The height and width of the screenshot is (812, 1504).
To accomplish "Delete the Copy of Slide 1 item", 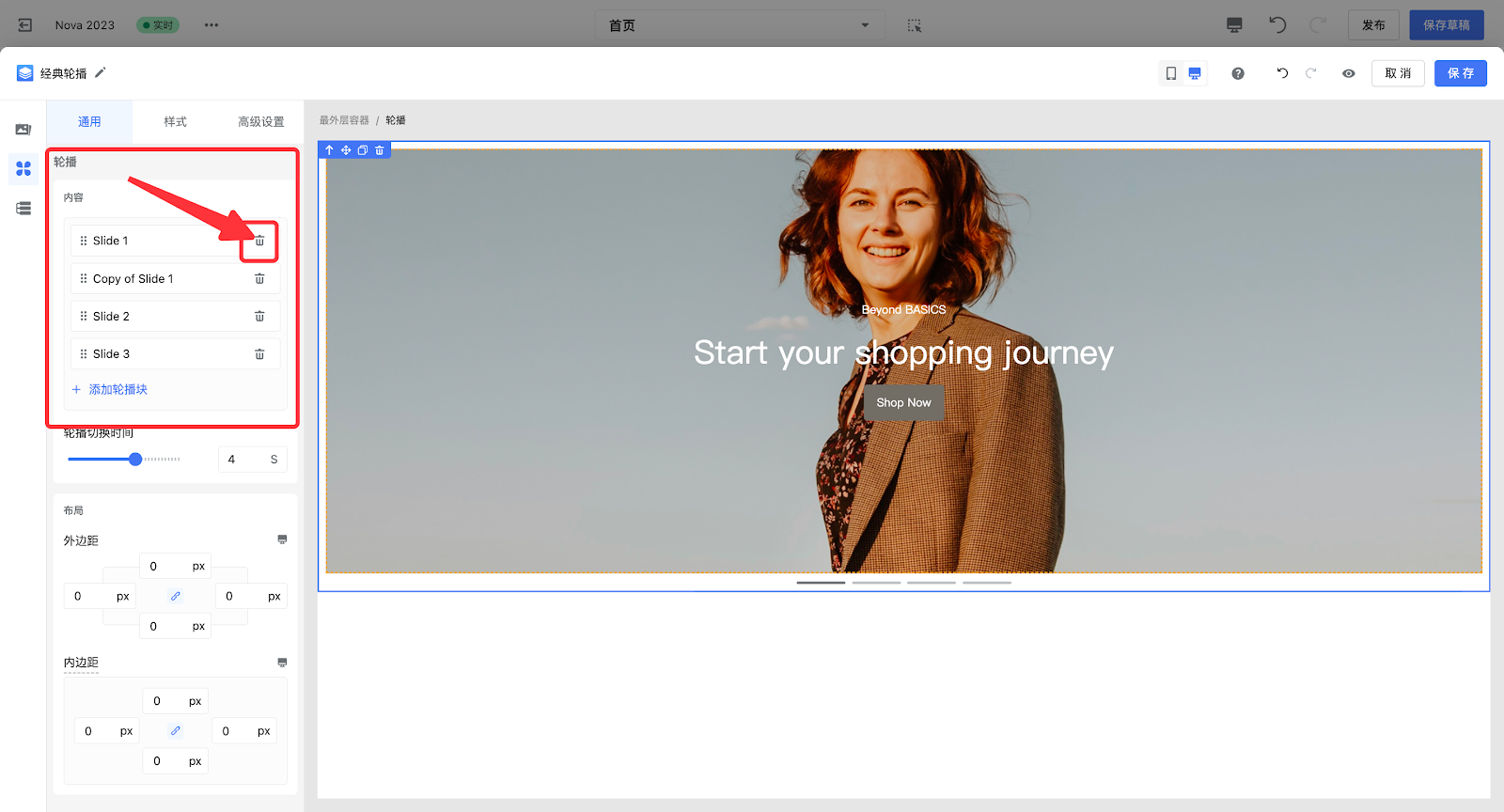I will tap(259, 279).
